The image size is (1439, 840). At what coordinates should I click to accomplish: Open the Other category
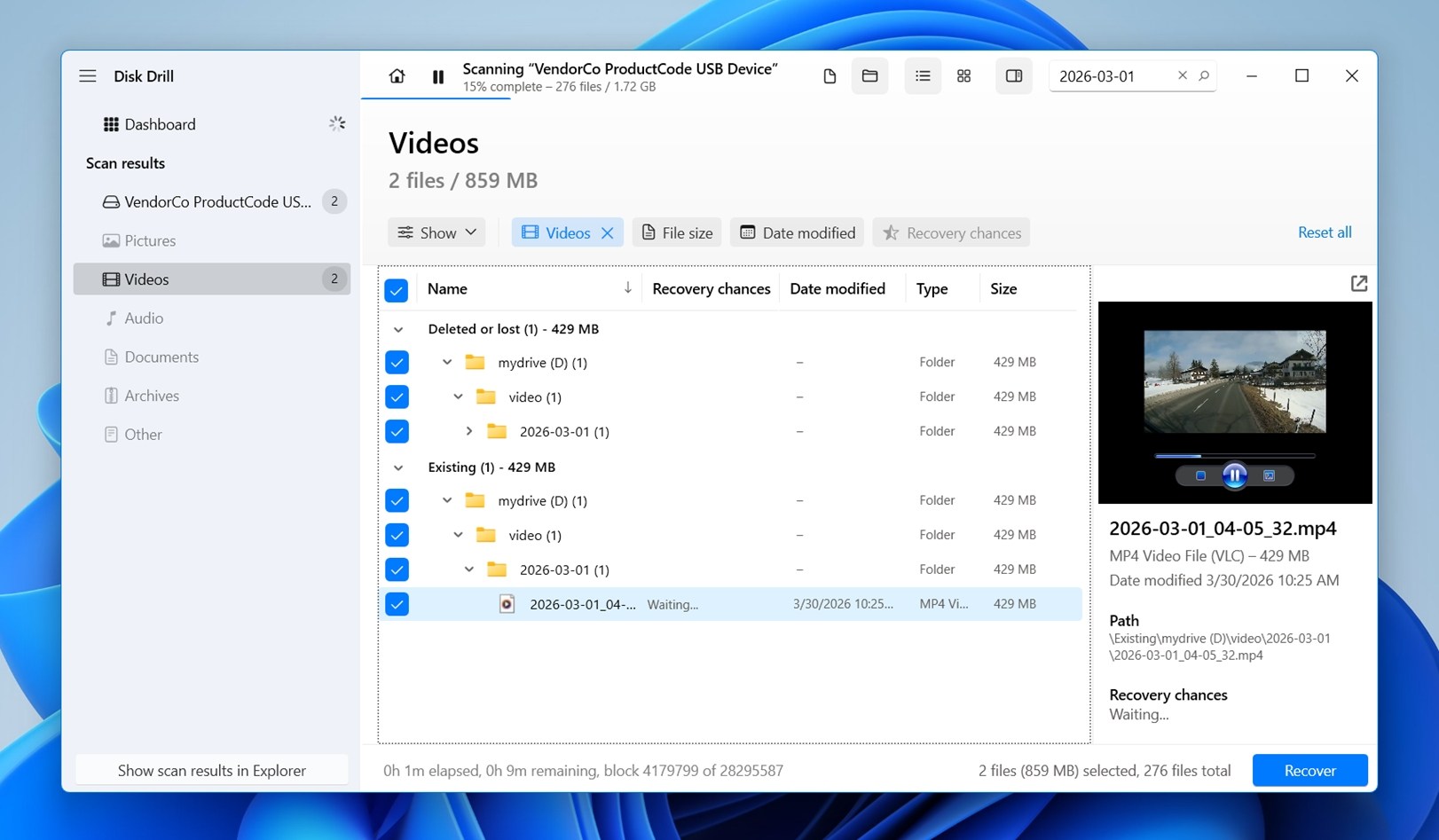(211, 435)
